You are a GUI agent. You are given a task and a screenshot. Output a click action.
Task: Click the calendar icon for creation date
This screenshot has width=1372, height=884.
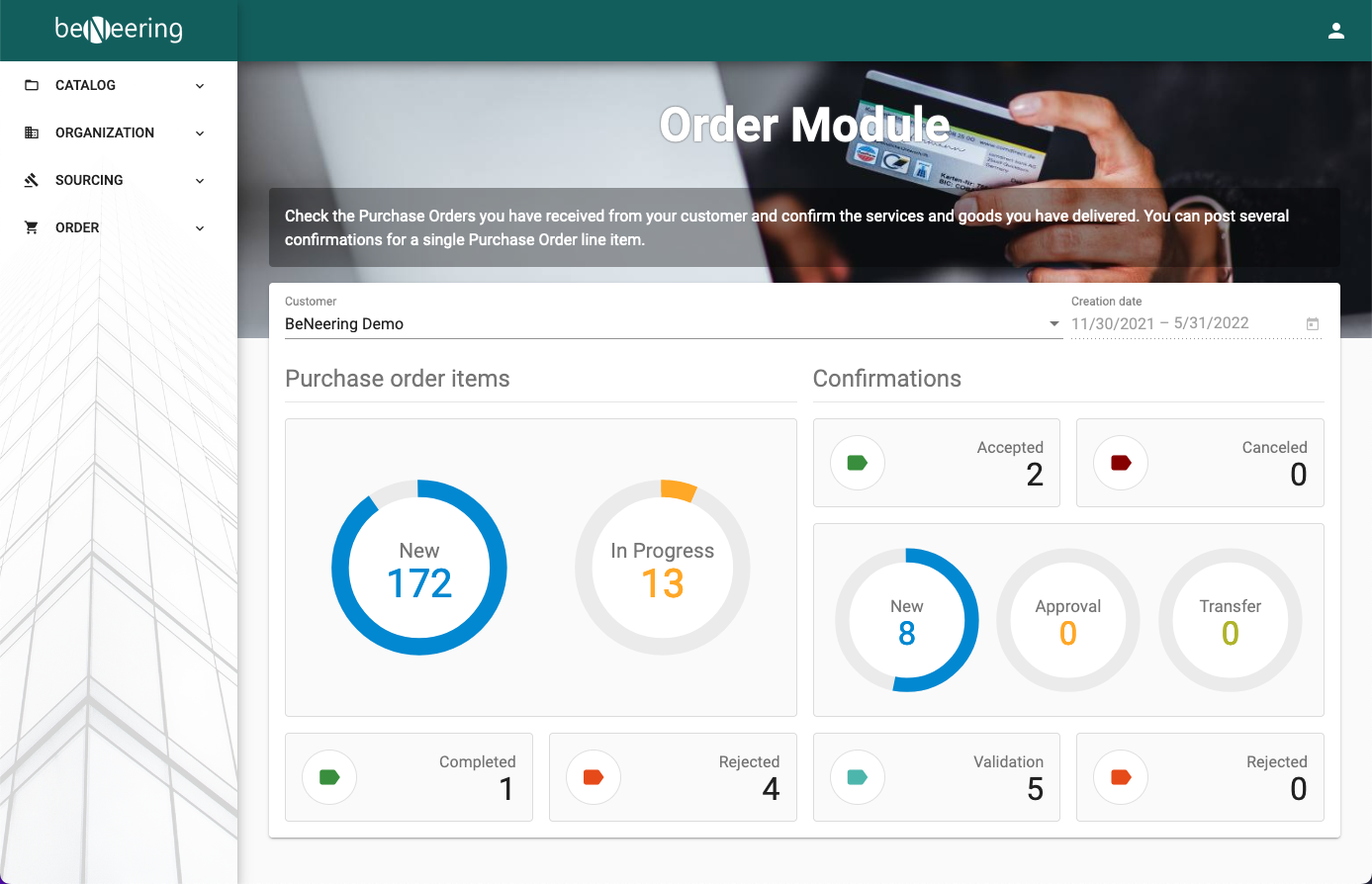point(1313,324)
